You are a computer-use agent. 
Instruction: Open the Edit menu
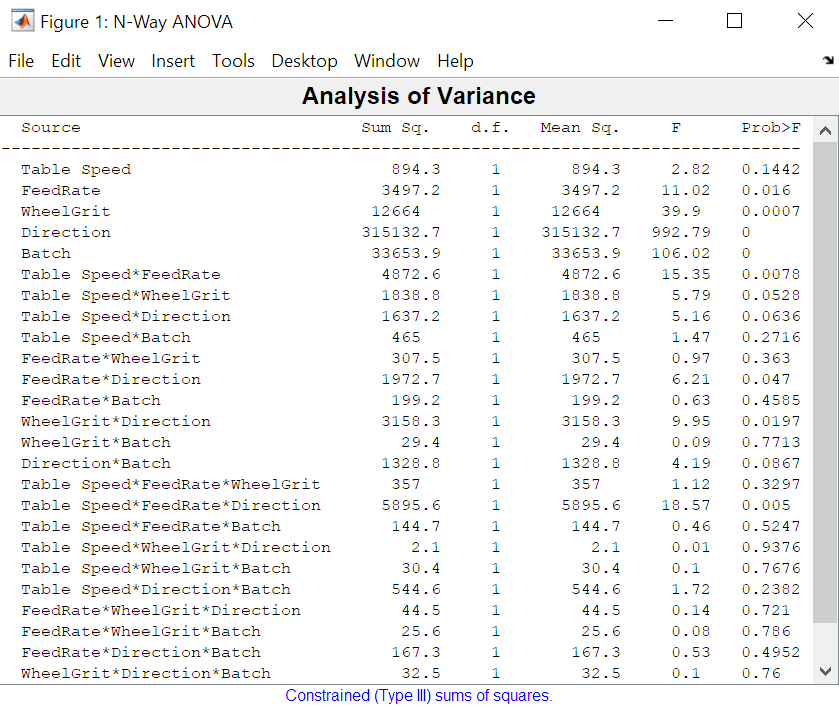click(x=65, y=61)
